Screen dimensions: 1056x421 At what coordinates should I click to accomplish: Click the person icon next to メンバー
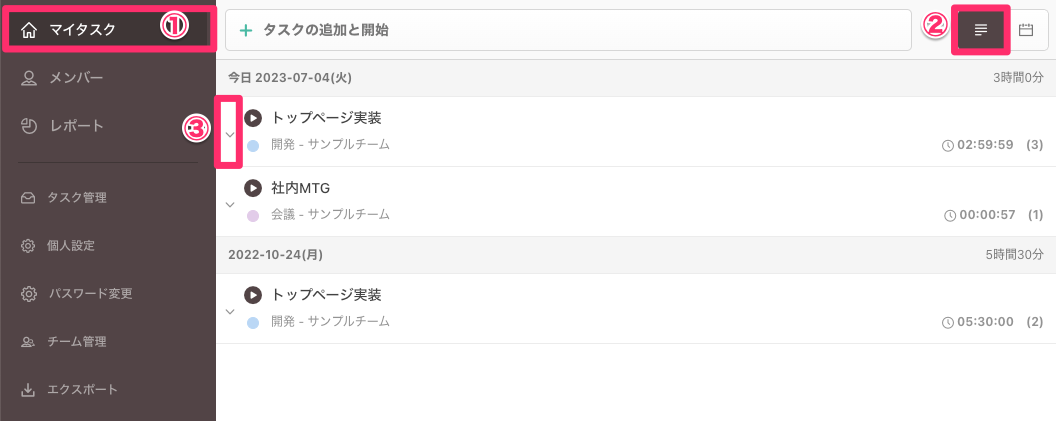[28, 78]
